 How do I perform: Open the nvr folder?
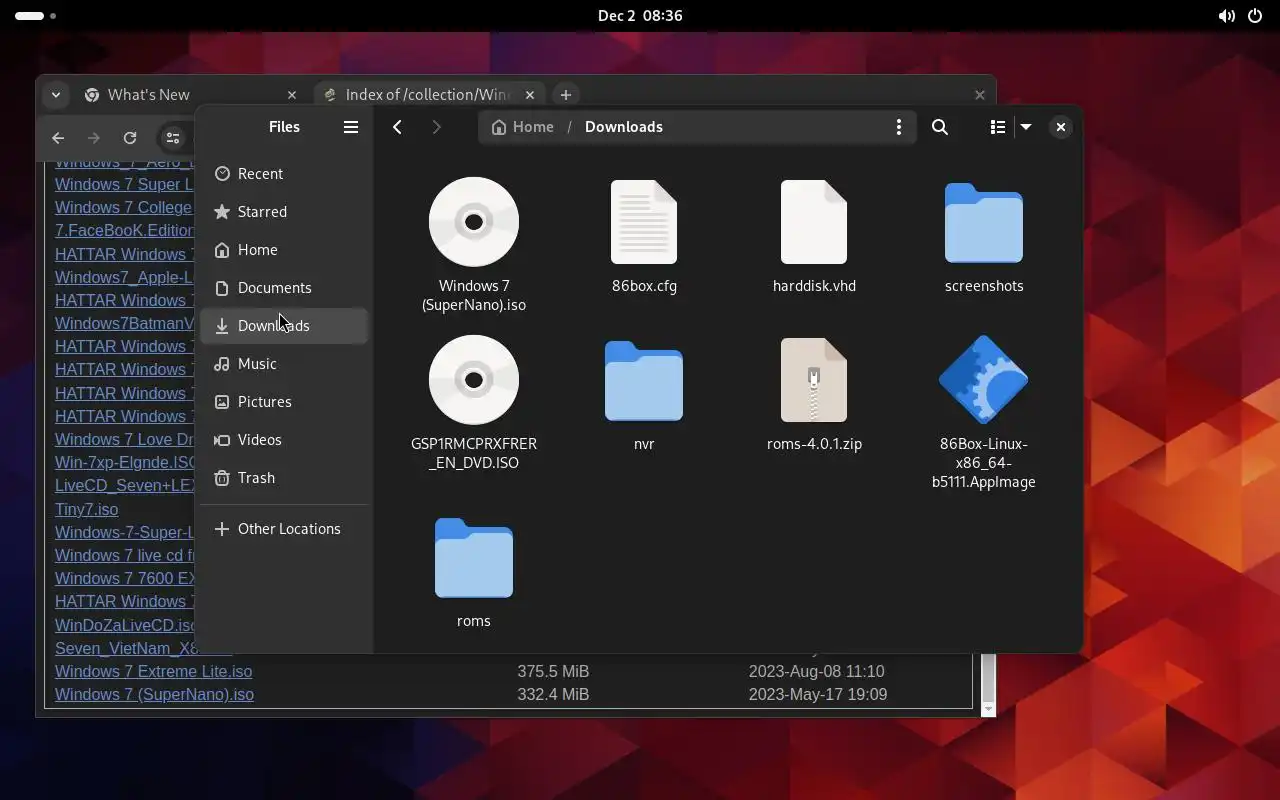(644, 394)
